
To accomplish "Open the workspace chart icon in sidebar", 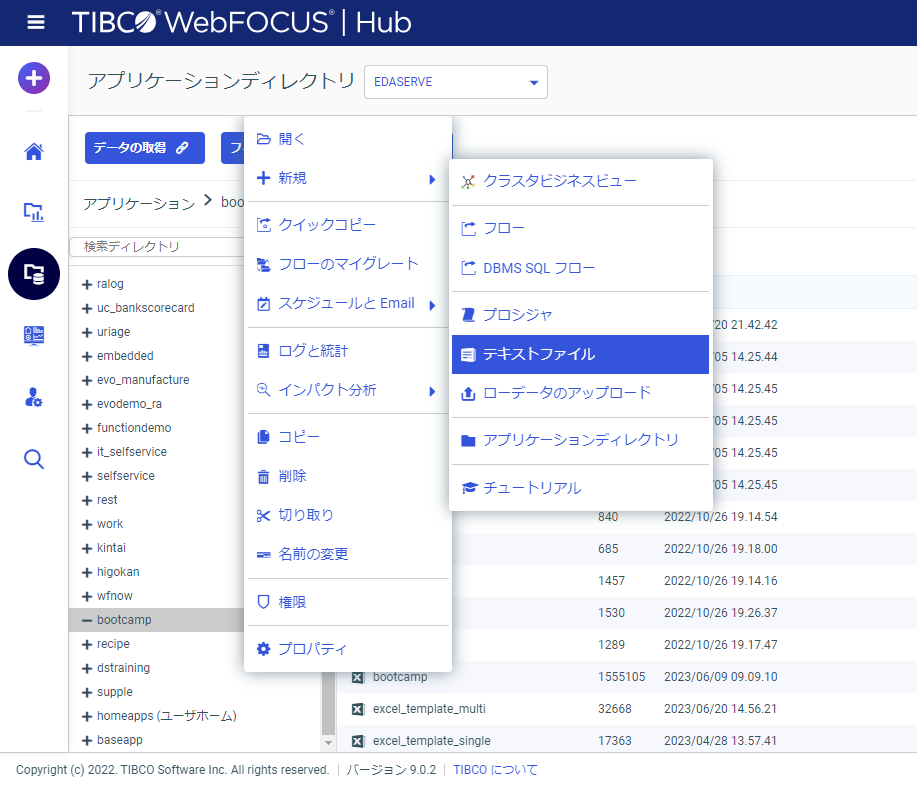I will pos(34,212).
